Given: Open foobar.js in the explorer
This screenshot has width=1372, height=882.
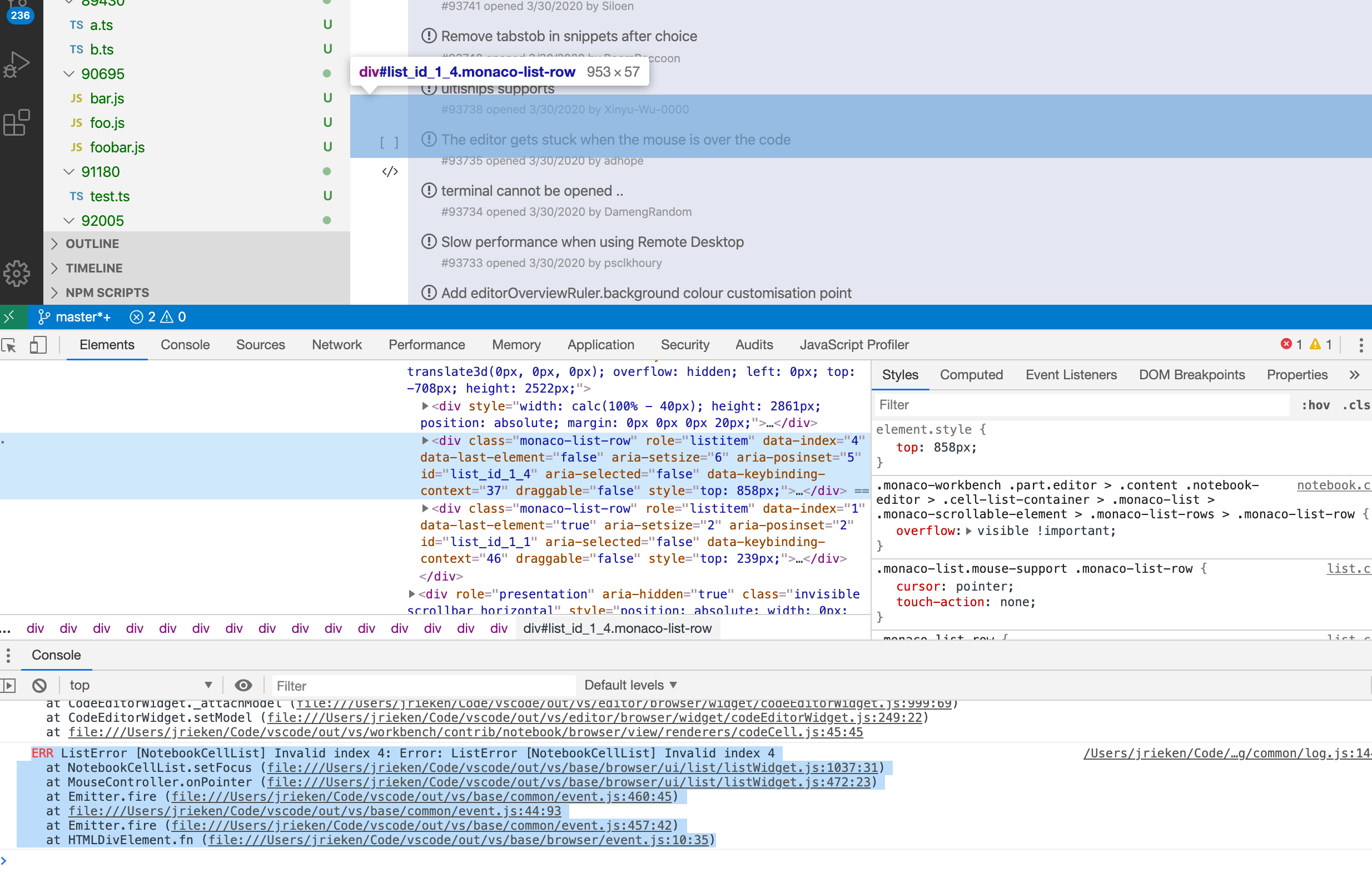Looking at the screenshot, I should 117,147.
